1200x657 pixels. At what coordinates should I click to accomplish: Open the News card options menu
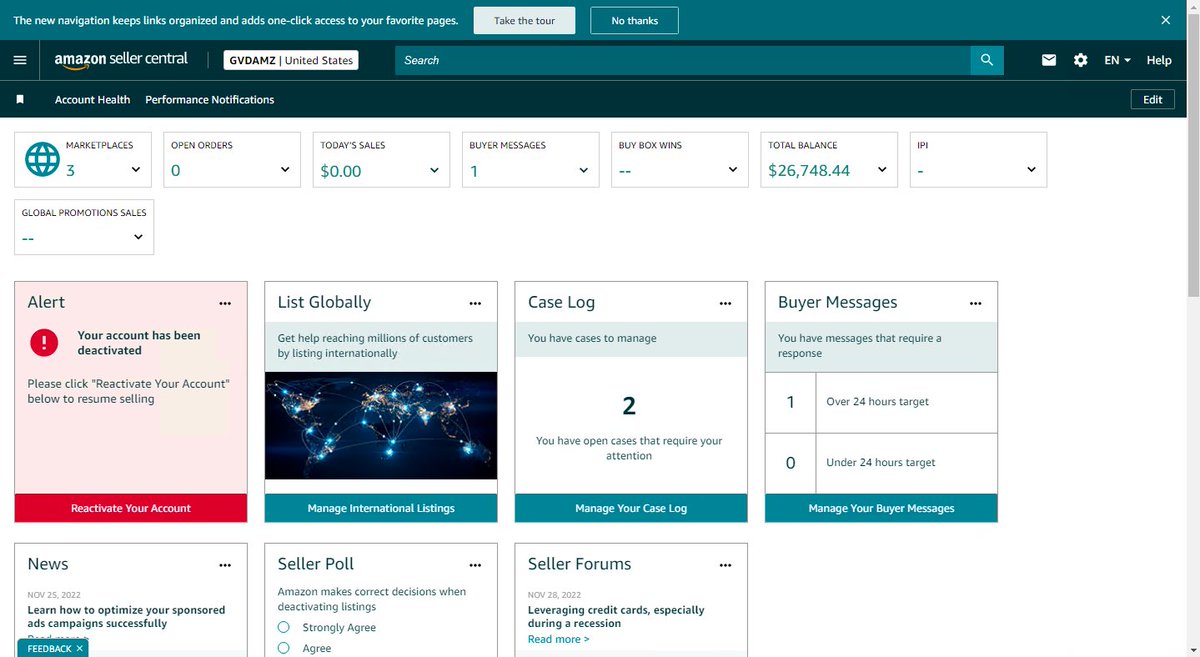tap(225, 565)
